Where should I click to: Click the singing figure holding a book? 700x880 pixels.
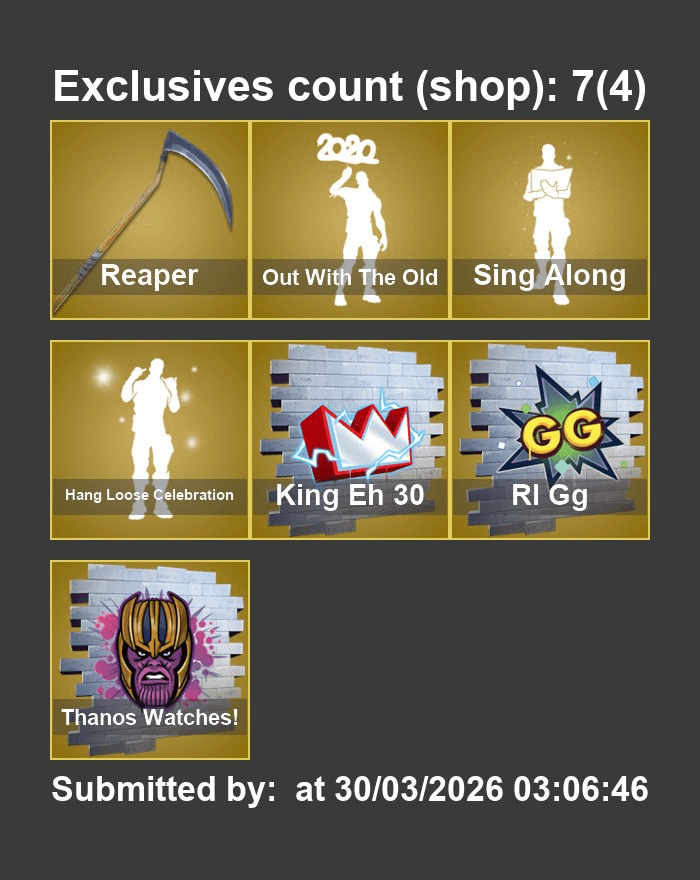point(547,222)
